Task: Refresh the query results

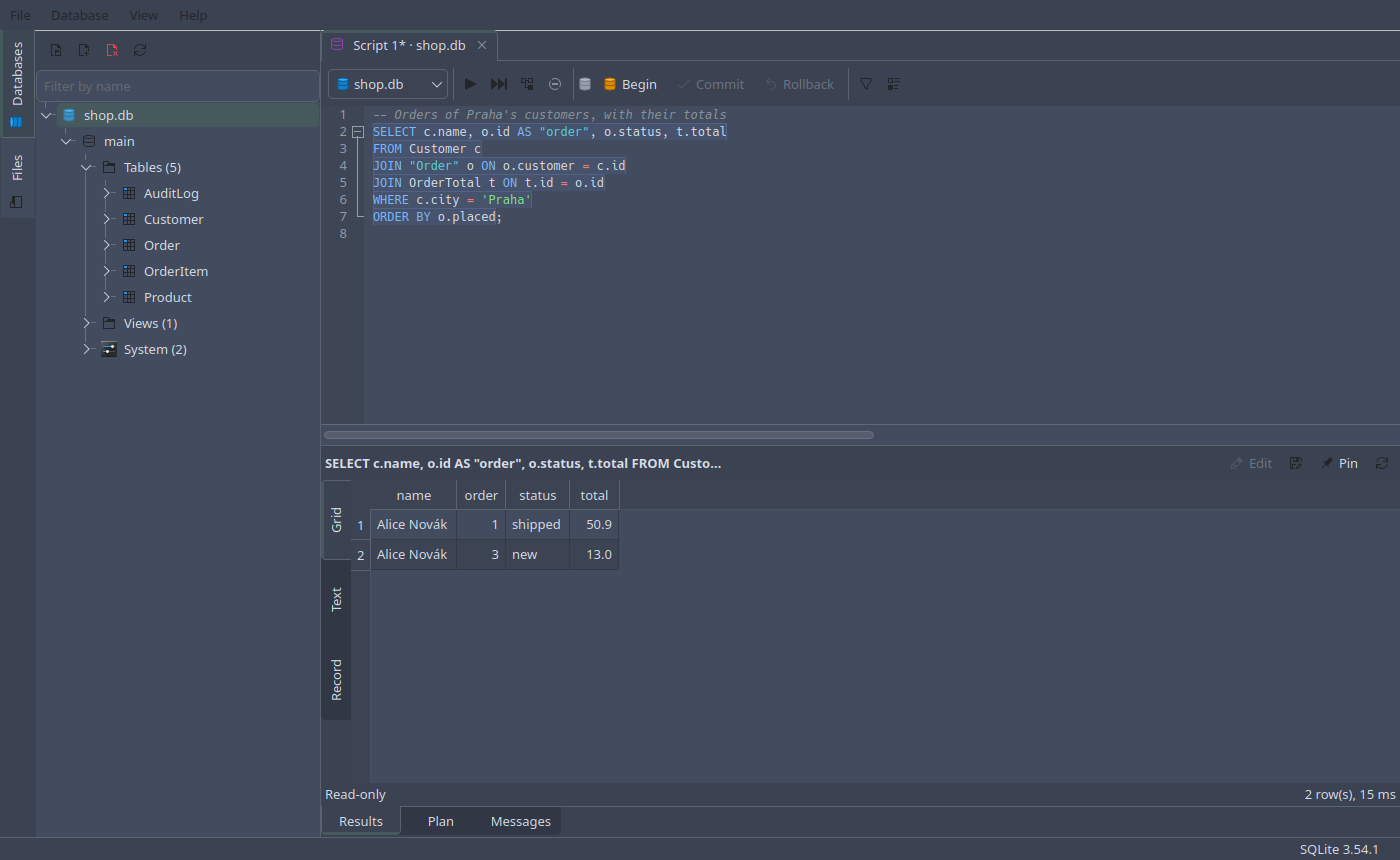Action: coord(1382,463)
